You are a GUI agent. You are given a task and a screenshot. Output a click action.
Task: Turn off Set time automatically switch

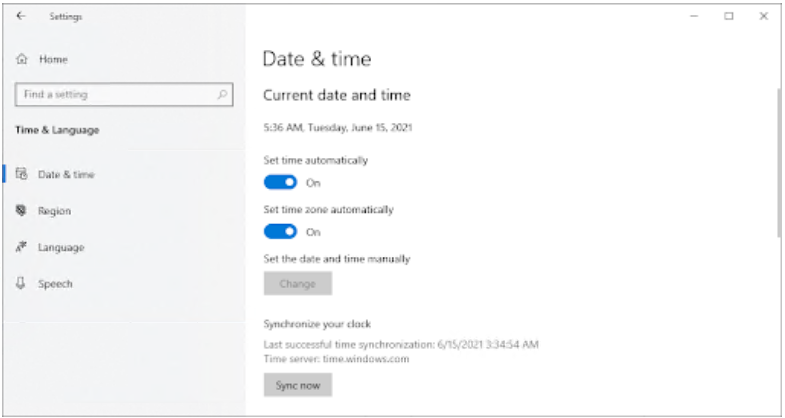click(x=280, y=182)
